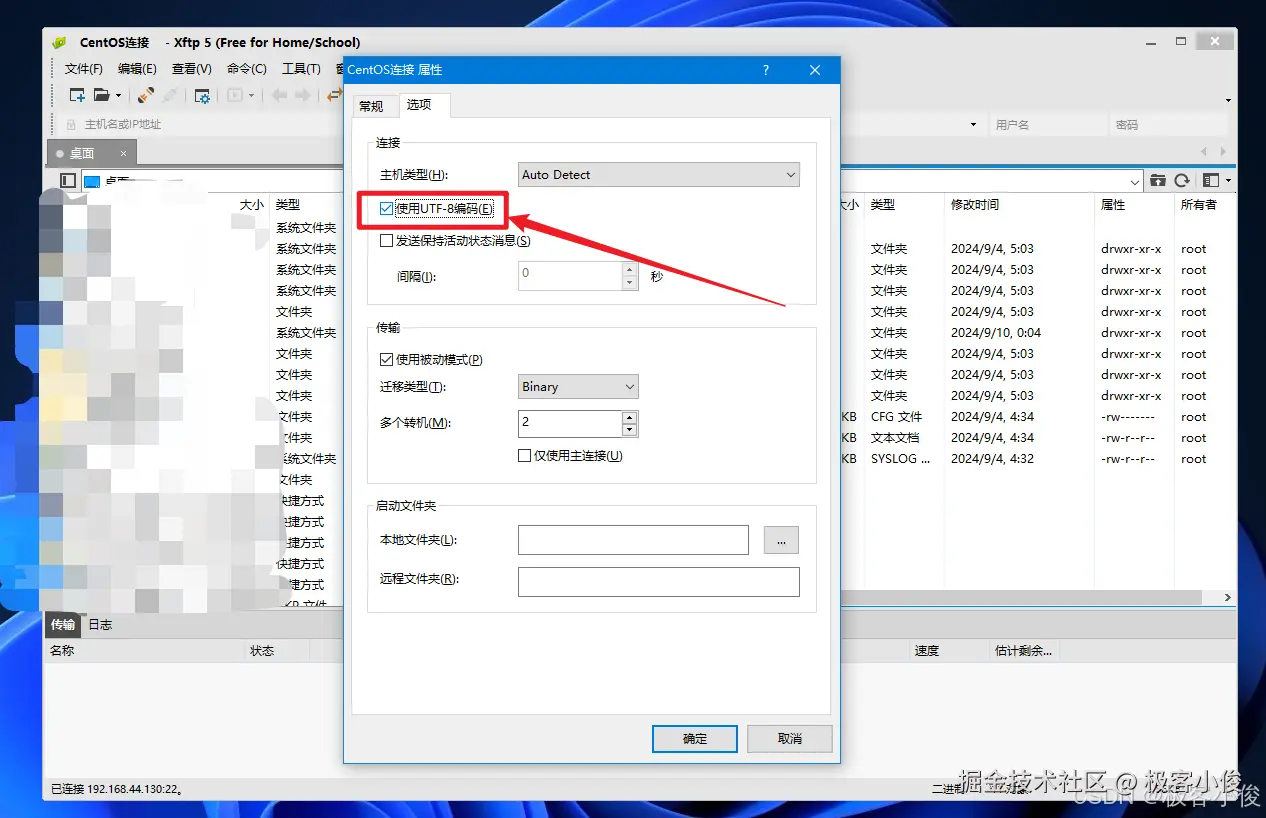
Task: Sort remote list by 属性 column
Action: click(x=1133, y=205)
